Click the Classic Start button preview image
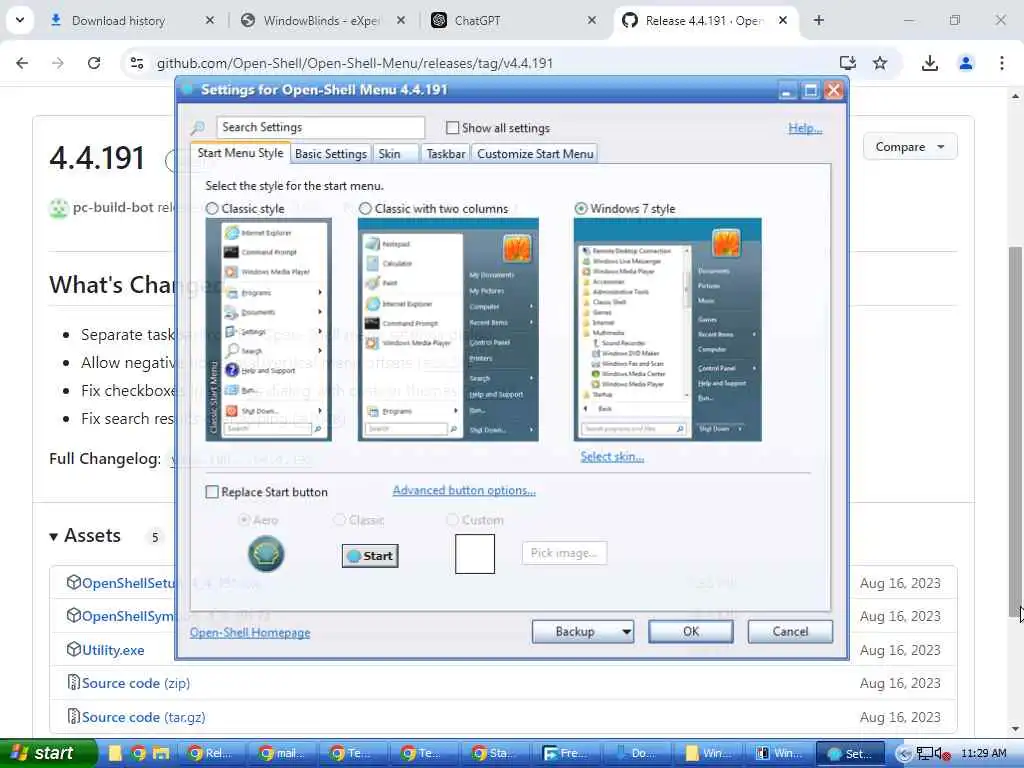Image resolution: width=1024 pixels, height=768 pixels. [x=370, y=556]
